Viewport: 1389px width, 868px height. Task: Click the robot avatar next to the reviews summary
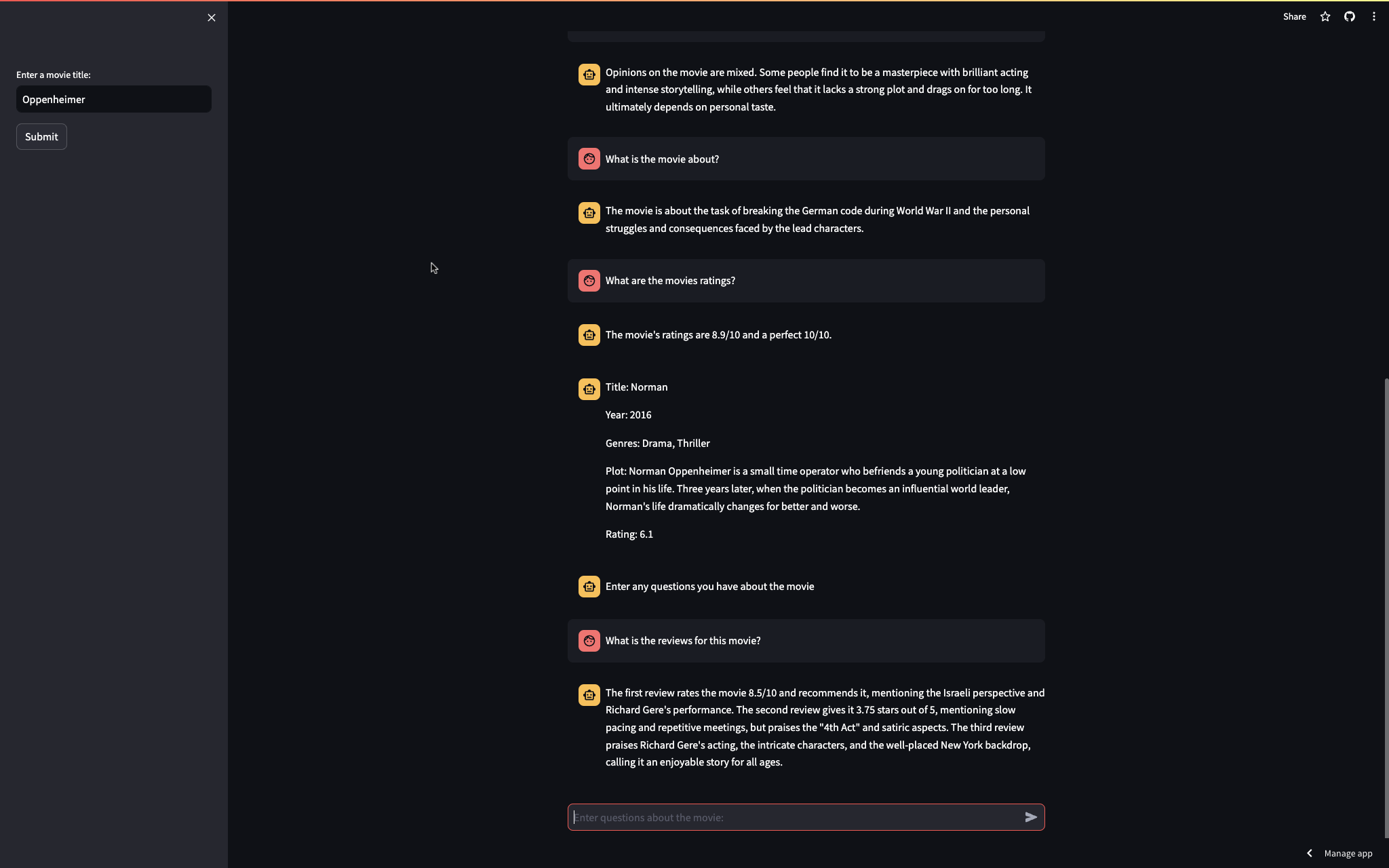pos(589,694)
